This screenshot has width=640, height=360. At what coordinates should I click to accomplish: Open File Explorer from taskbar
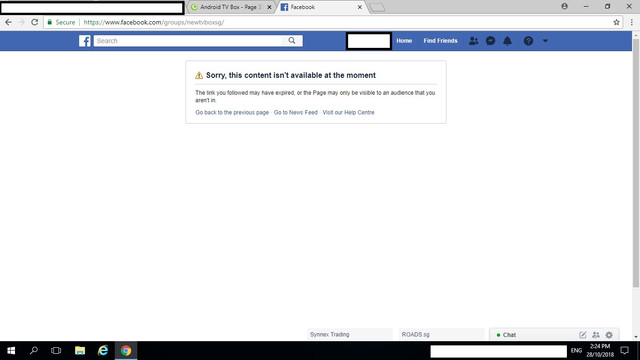(x=80, y=351)
